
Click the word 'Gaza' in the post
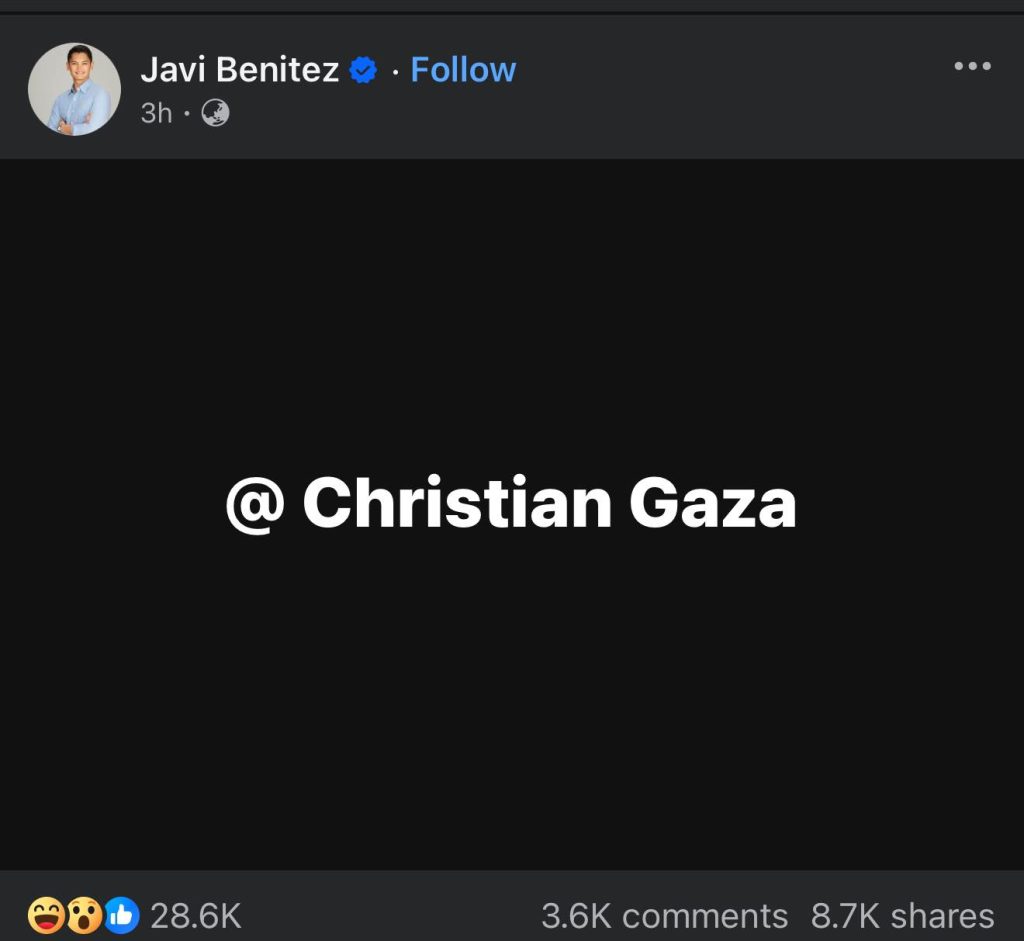tap(712, 504)
